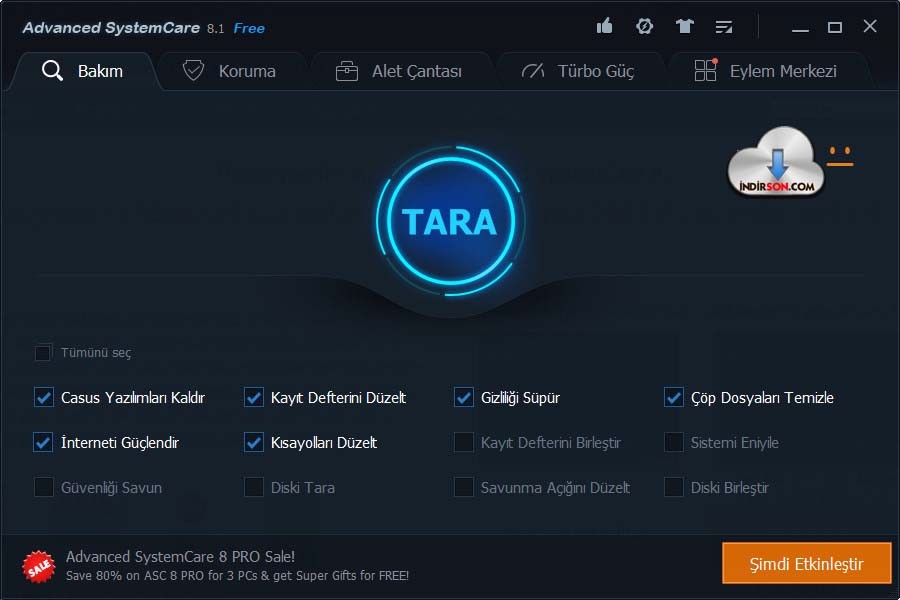
Task: Click the orange face monitor icon
Action: pyautogui.click(x=840, y=157)
